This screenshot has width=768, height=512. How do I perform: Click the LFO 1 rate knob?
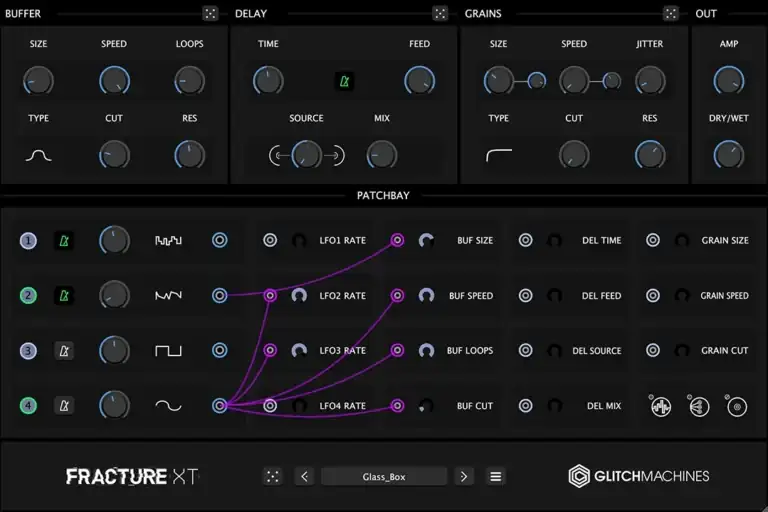coord(114,241)
